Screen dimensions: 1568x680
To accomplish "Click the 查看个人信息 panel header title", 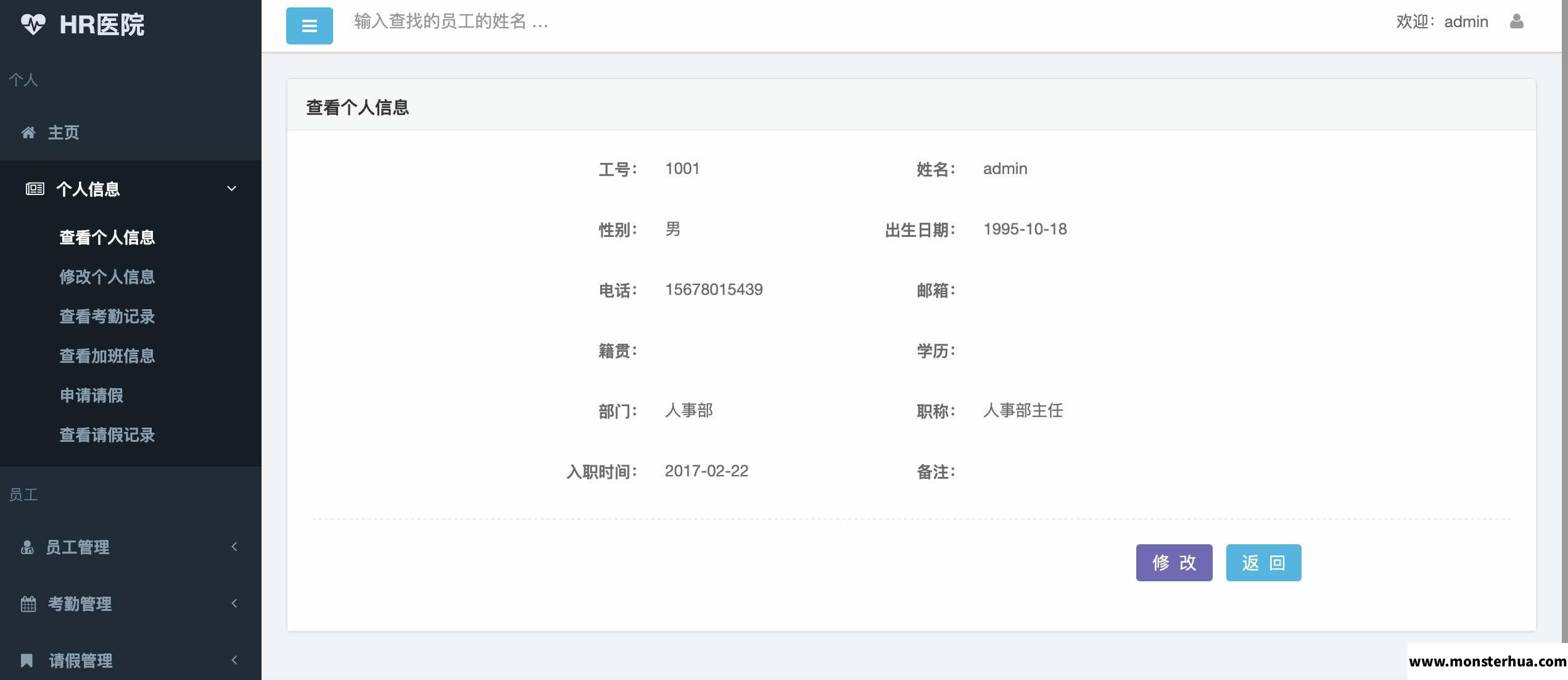I will tap(358, 108).
